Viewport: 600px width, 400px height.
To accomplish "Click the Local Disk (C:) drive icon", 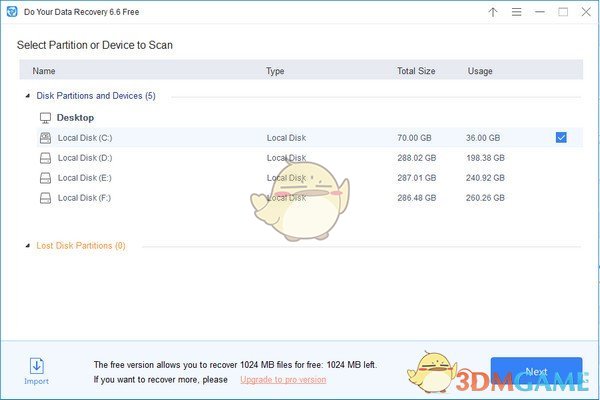I will tap(46, 138).
